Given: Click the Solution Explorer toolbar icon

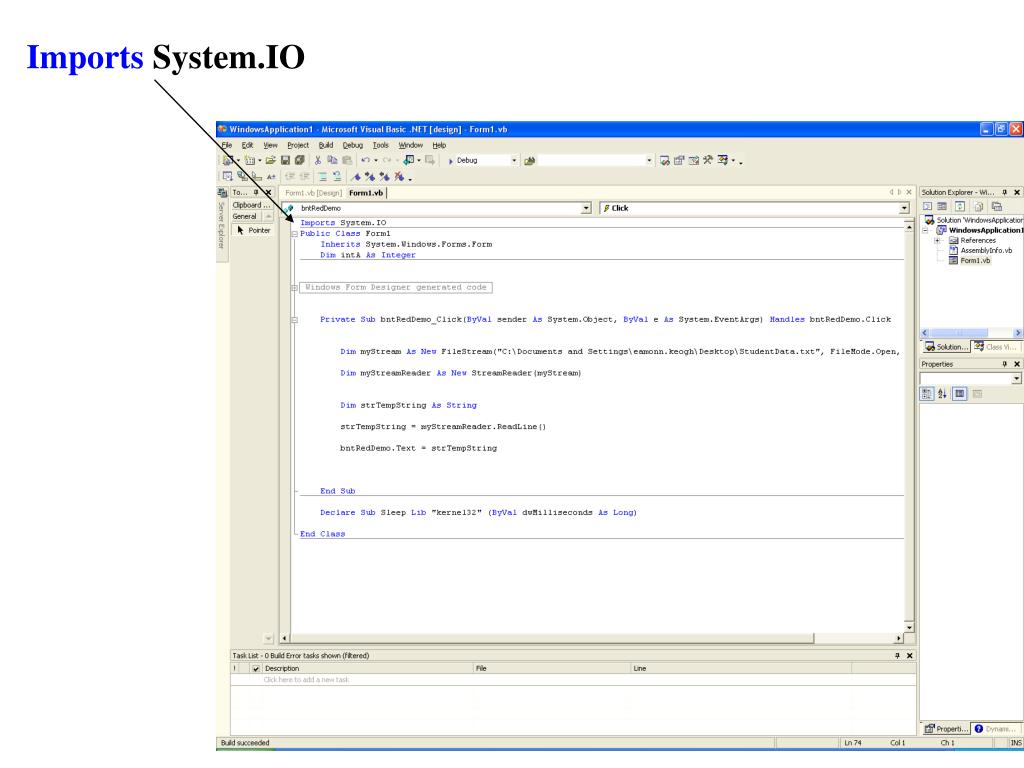Looking at the screenshot, I should pos(665,160).
